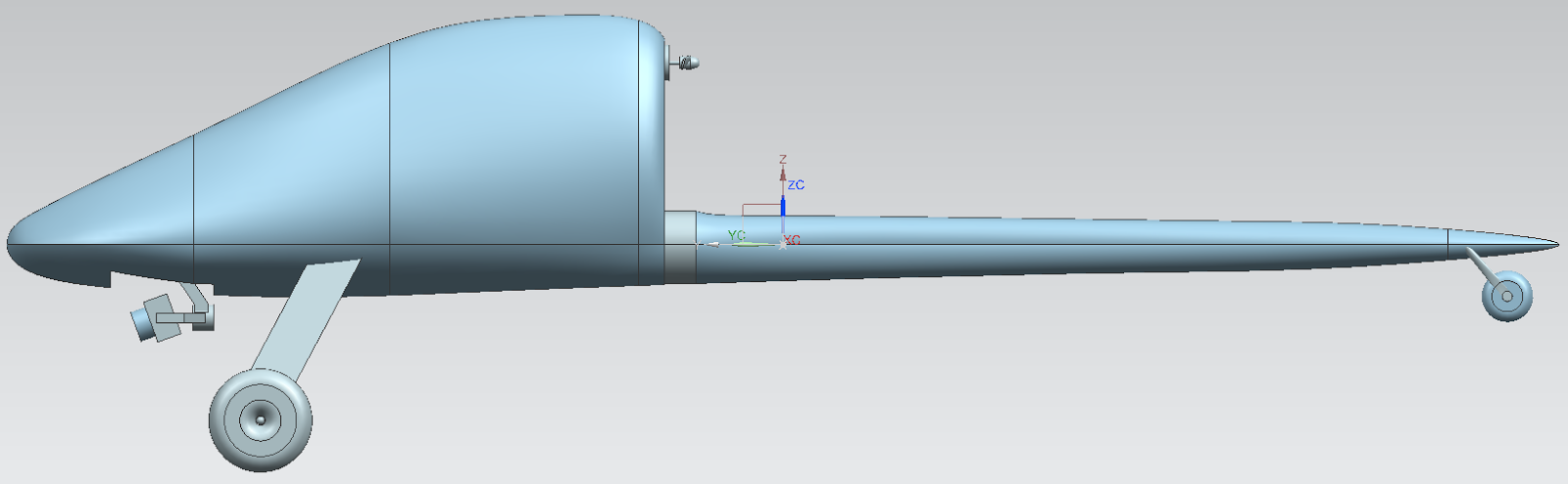Click the green YC axis label
This screenshot has width=1568, height=484.
tap(737, 235)
